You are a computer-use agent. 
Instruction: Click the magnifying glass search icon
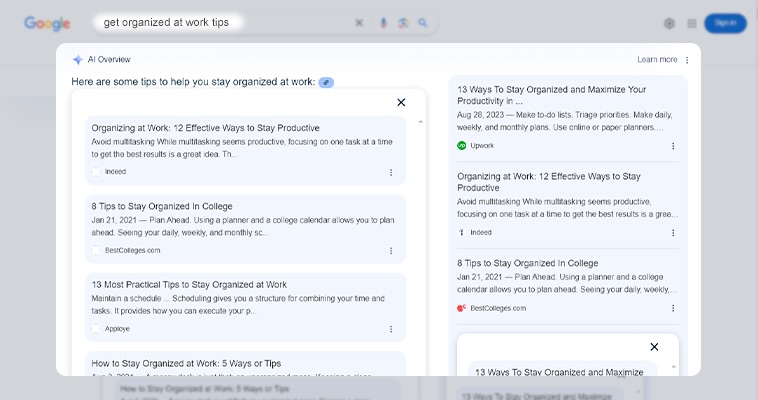coord(423,23)
